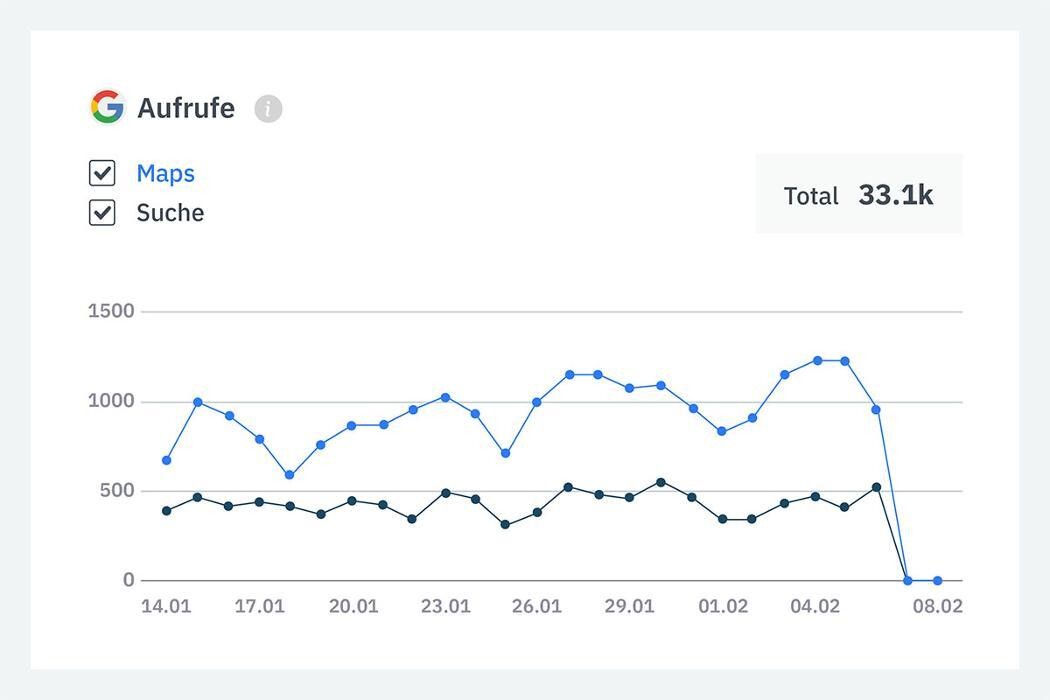Click the Maps series label

coord(165,173)
